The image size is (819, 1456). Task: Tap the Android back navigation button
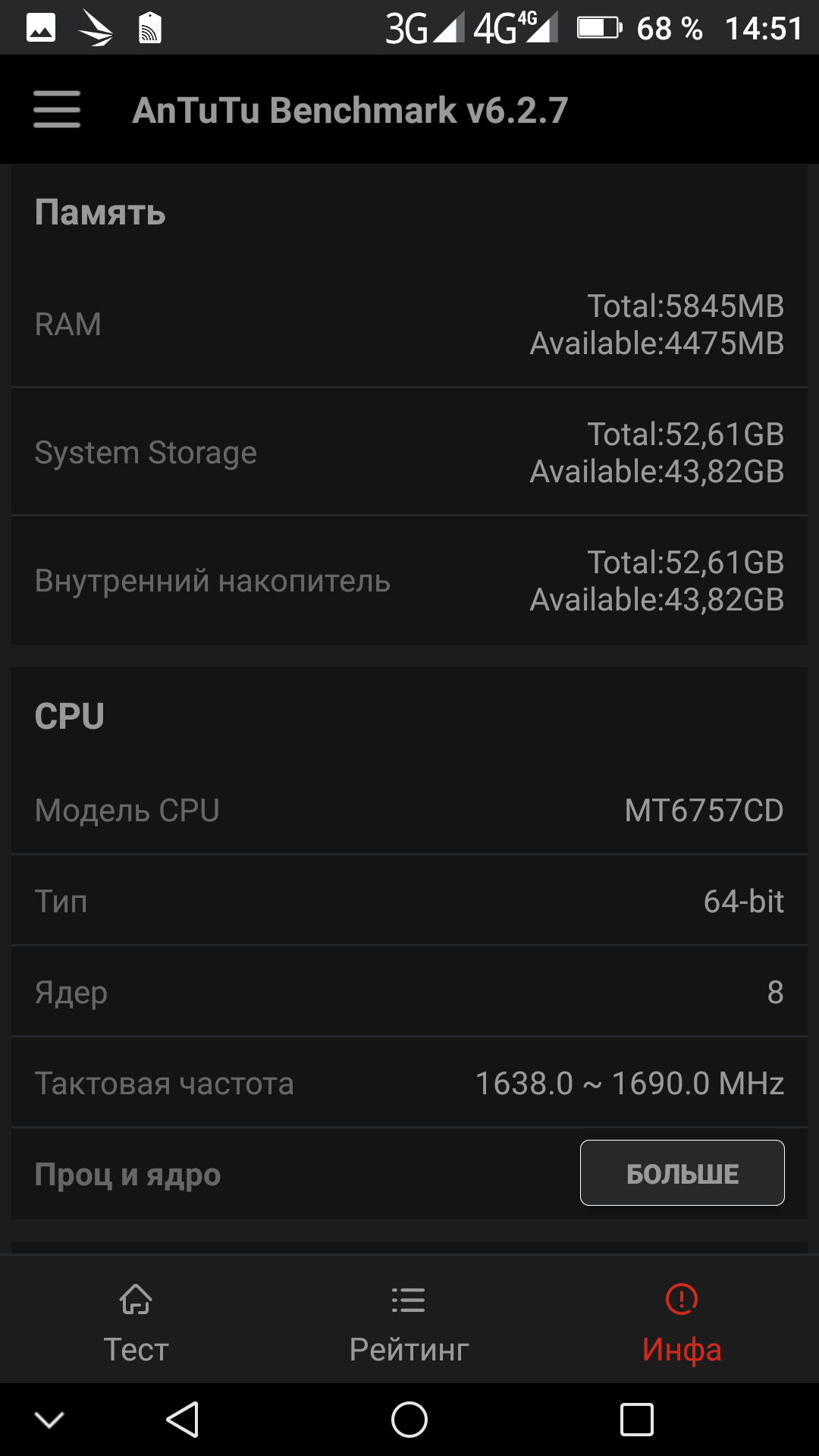183,1419
